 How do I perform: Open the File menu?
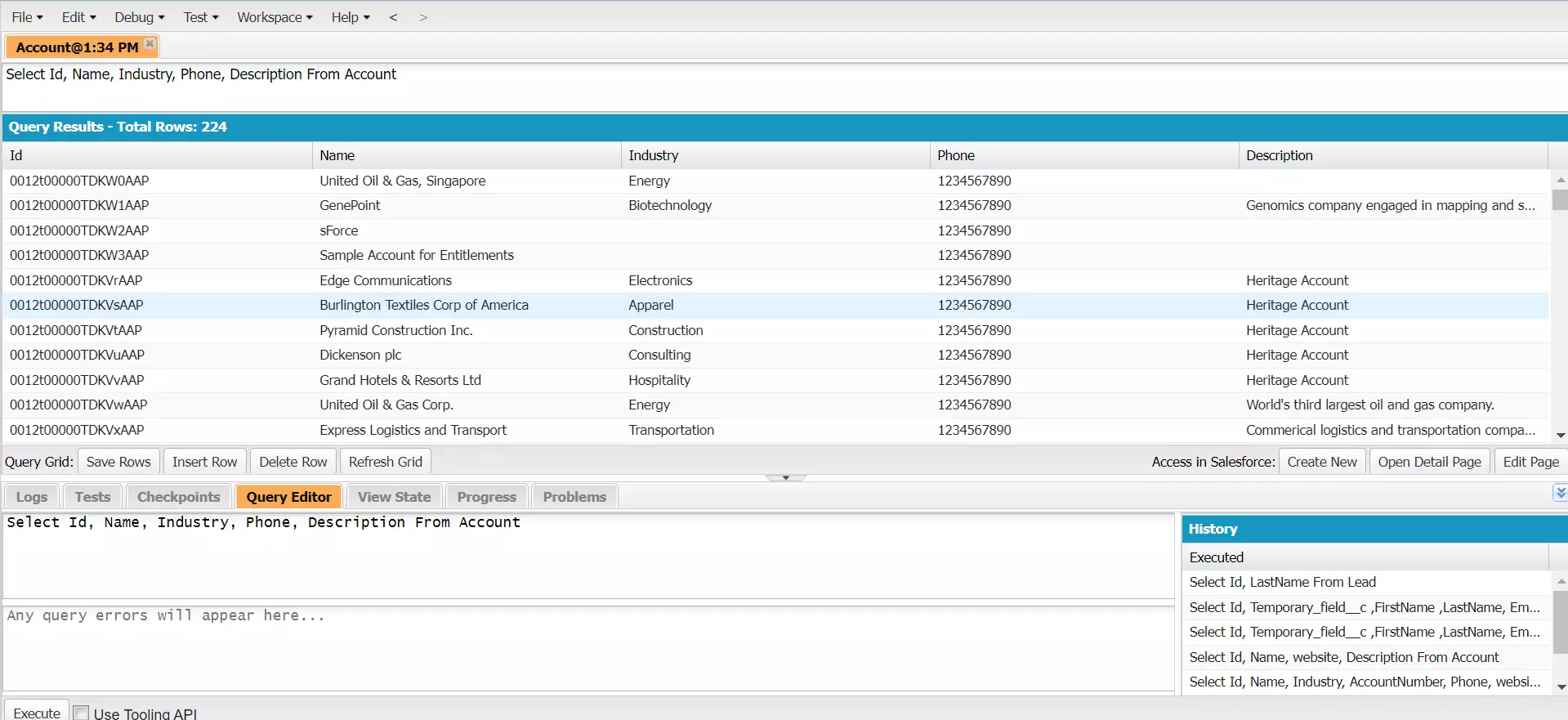[x=27, y=17]
